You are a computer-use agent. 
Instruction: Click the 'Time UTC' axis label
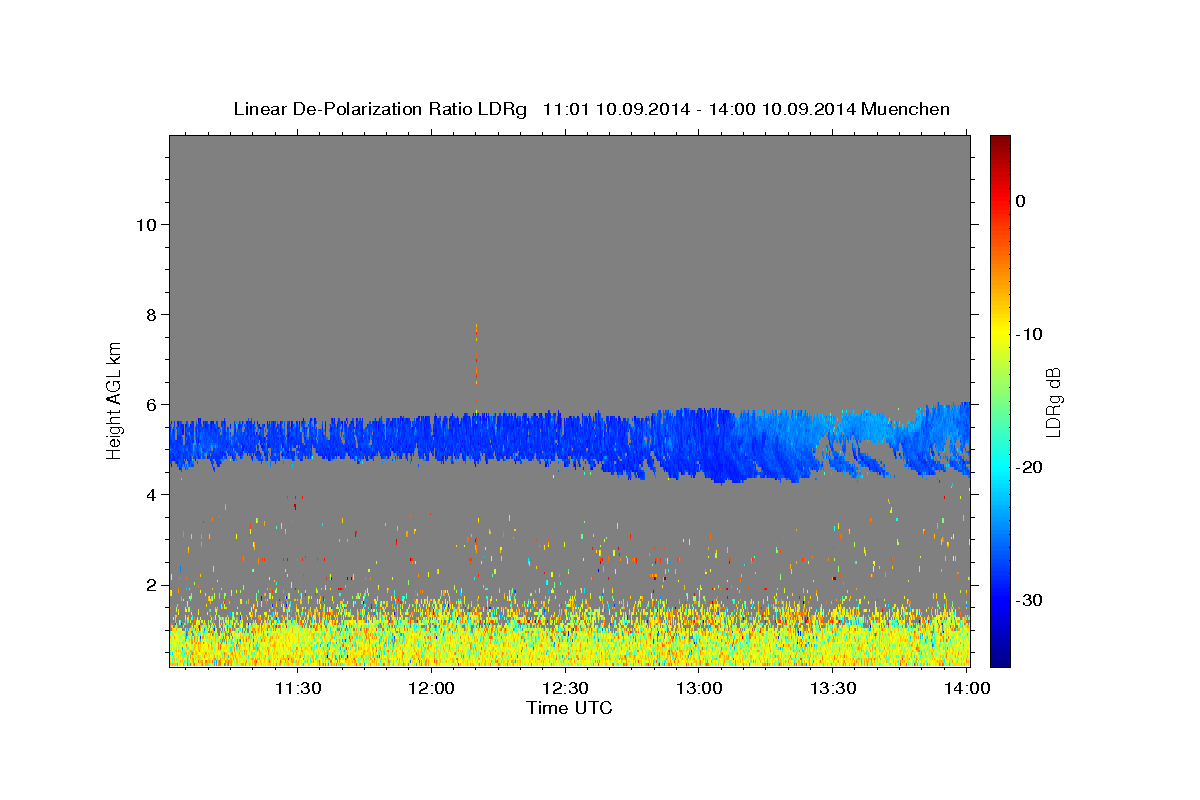pyautogui.click(x=569, y=708)
